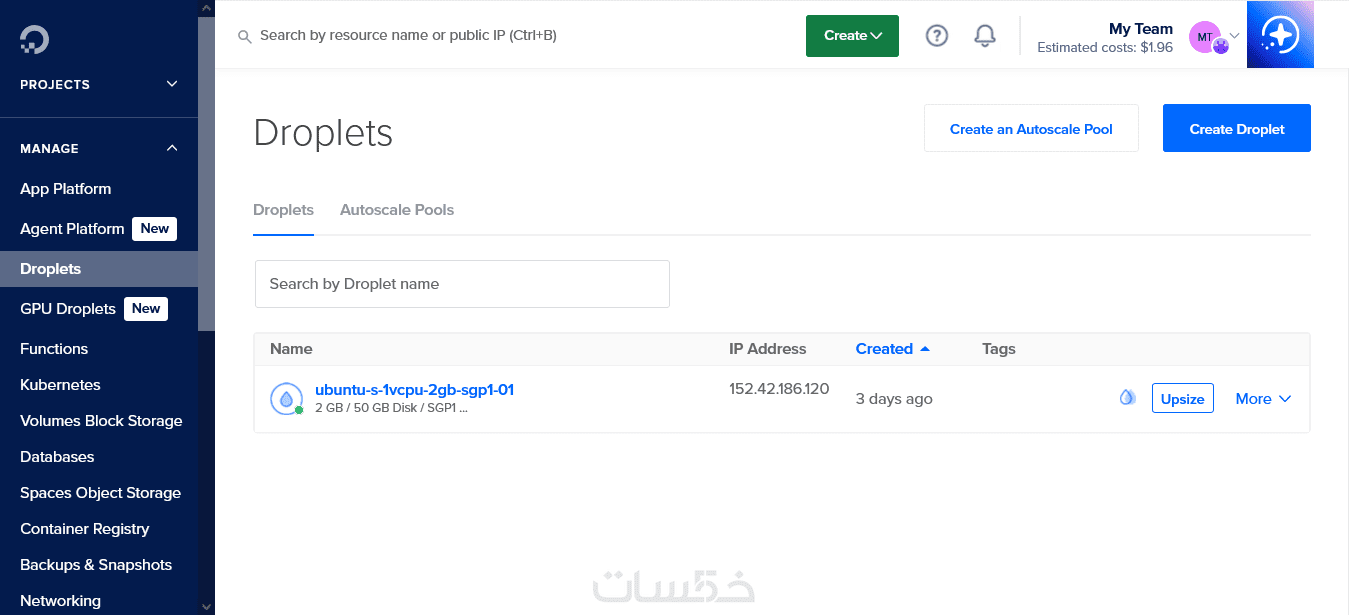The height and width of the screenshot is (615, 1349).
Task: Open the More dropdown for the droplet
Action: click(1263, 399)
